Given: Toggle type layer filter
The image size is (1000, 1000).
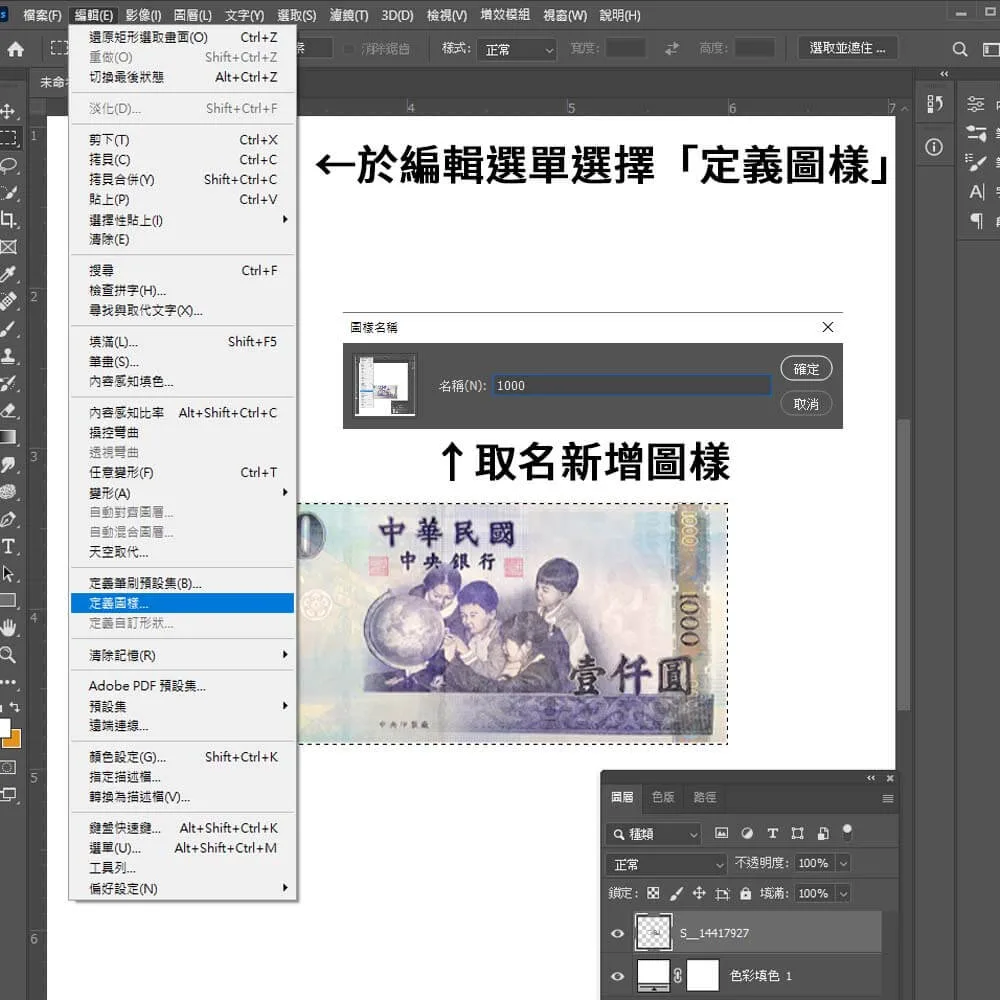Looking at the screenshot, I should (x=772, y=833).
